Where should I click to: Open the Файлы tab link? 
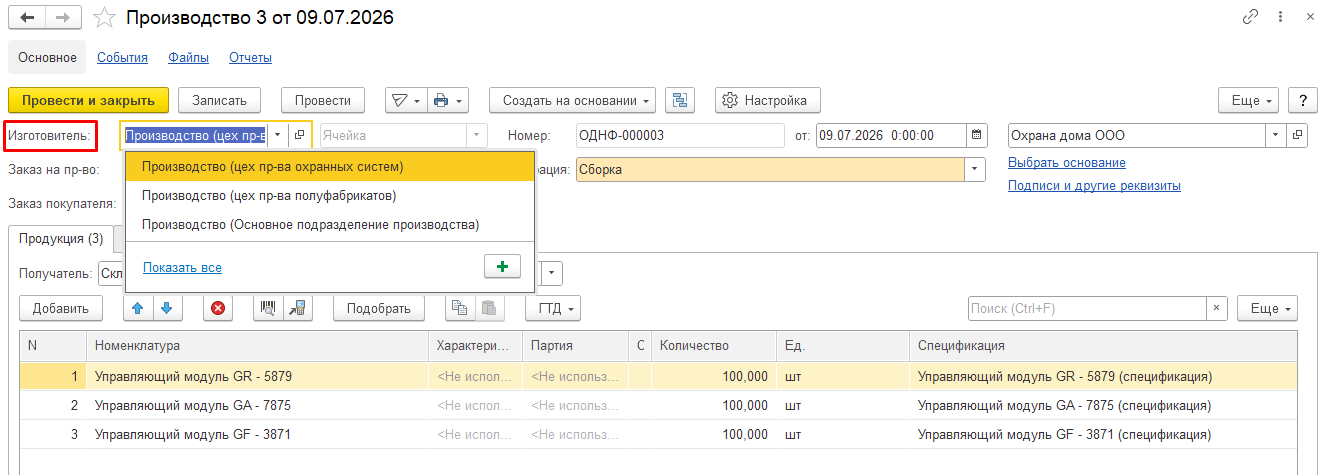(x=189, y=58)
